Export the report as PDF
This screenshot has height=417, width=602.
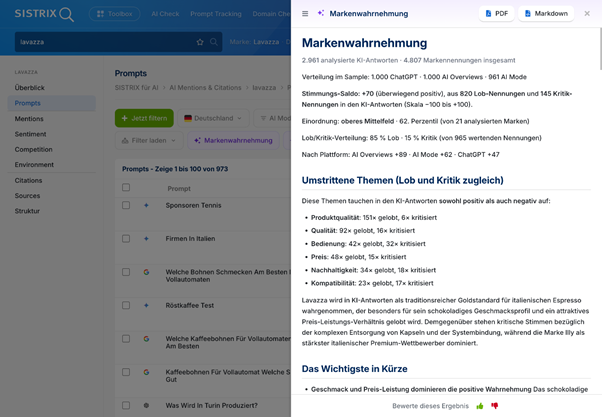click(x=496, y=13)
